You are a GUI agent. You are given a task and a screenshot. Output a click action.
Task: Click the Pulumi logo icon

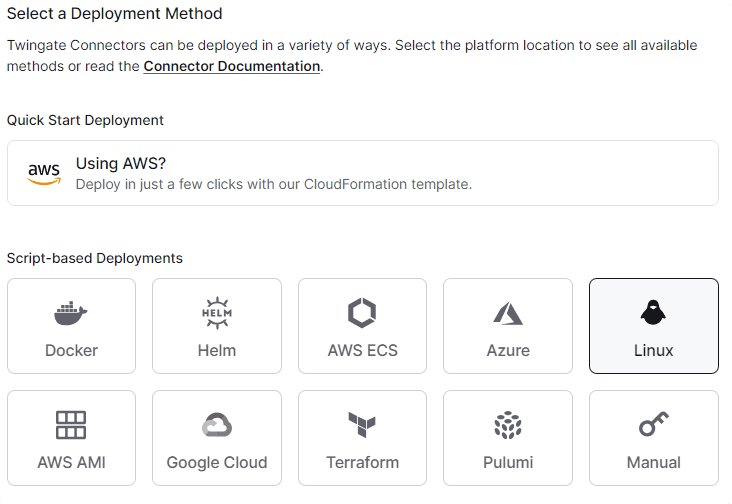tap(508, 426)
